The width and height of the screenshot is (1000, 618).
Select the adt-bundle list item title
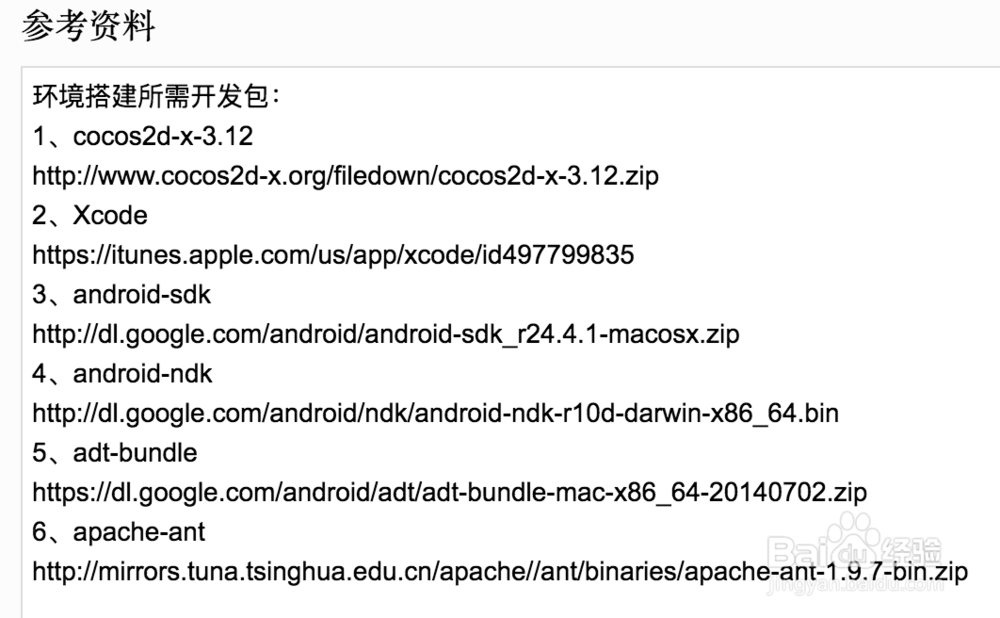pos(135,452)
